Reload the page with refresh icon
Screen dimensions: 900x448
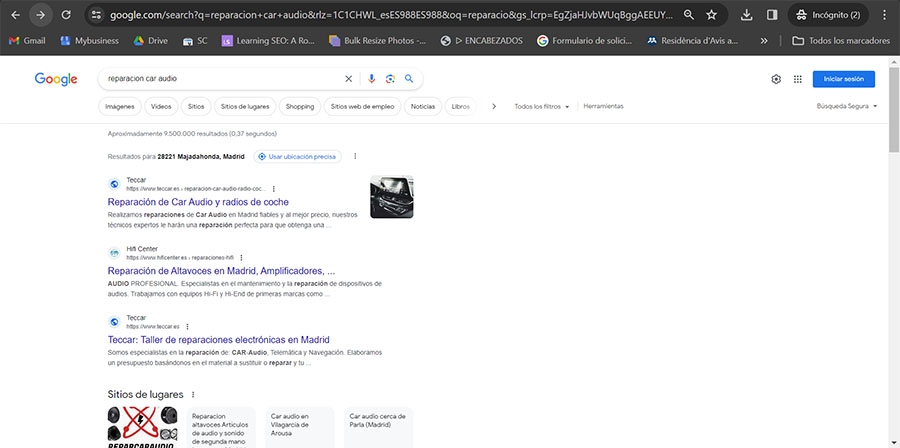coord(66,15)
